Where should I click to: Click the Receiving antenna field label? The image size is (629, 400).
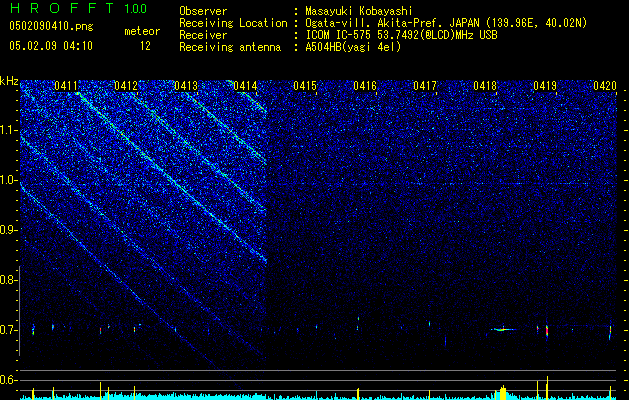(x=230, y=47)
